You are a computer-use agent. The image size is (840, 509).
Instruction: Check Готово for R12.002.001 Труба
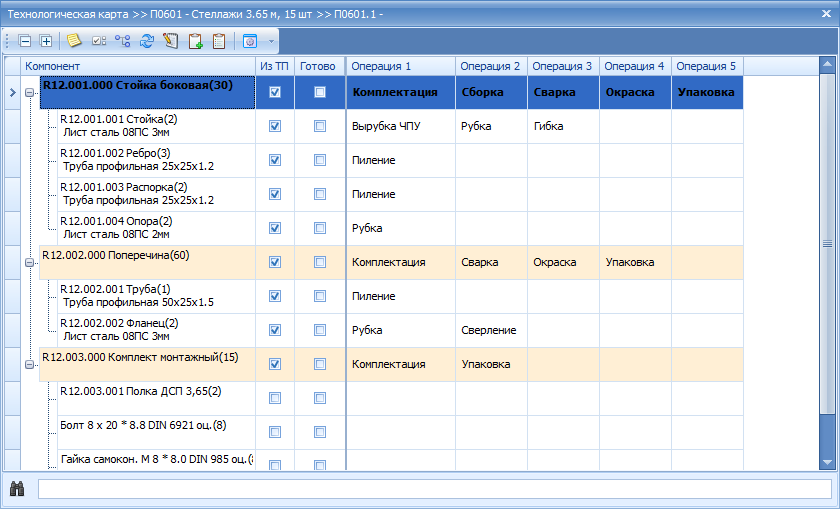click(x=320, y=296)
